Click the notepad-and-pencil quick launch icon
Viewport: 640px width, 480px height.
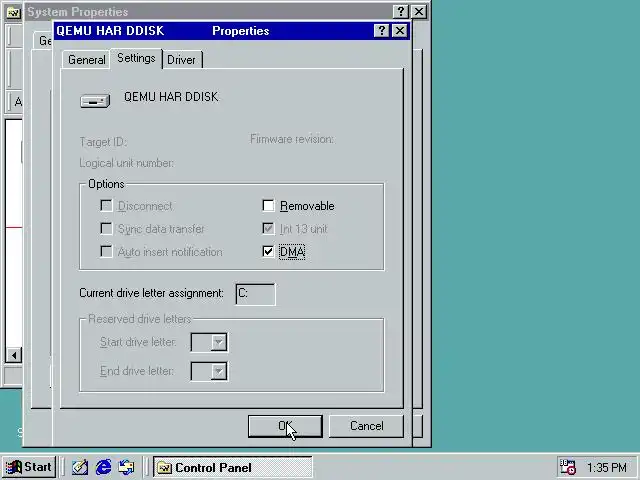(x=80, y=467)
